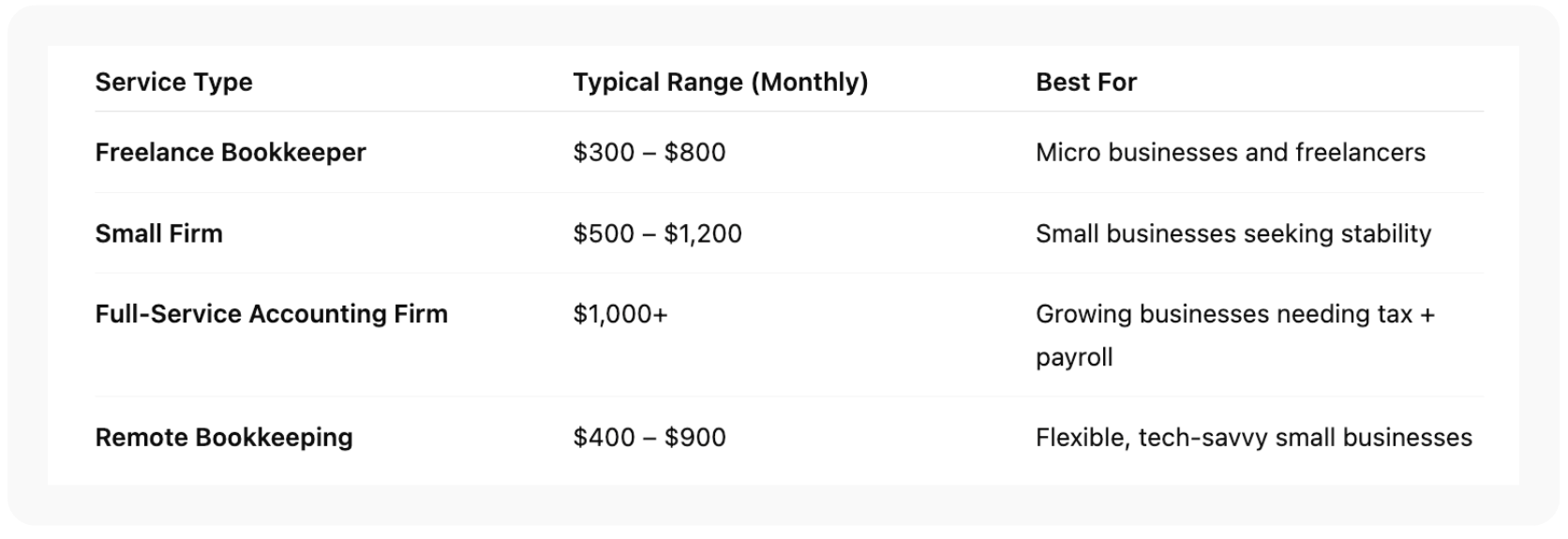
Task: Click the $1,000+ price cell
Action: 620,314
